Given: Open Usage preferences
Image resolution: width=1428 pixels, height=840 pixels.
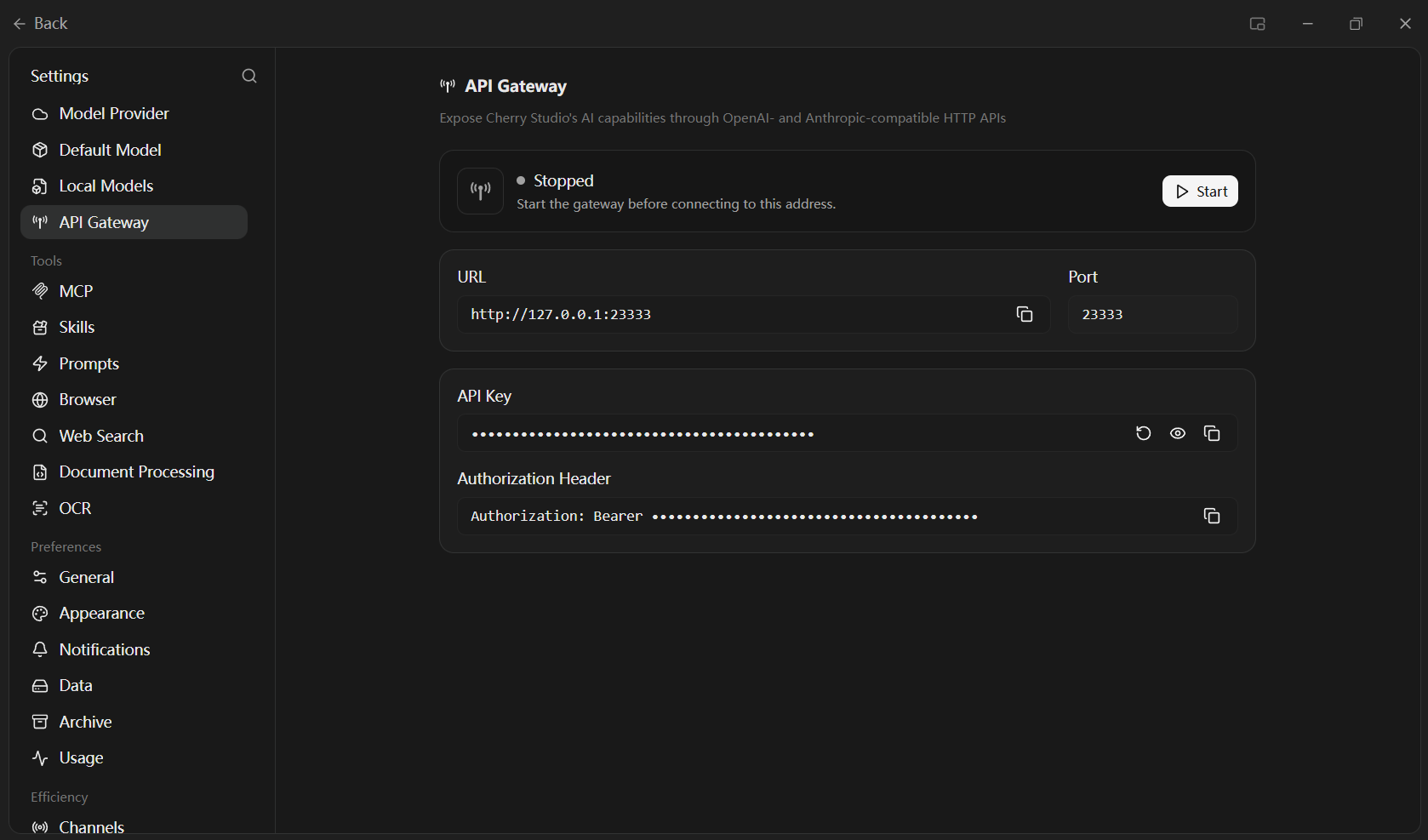Looking at the screenshot, I should (134, 757).
